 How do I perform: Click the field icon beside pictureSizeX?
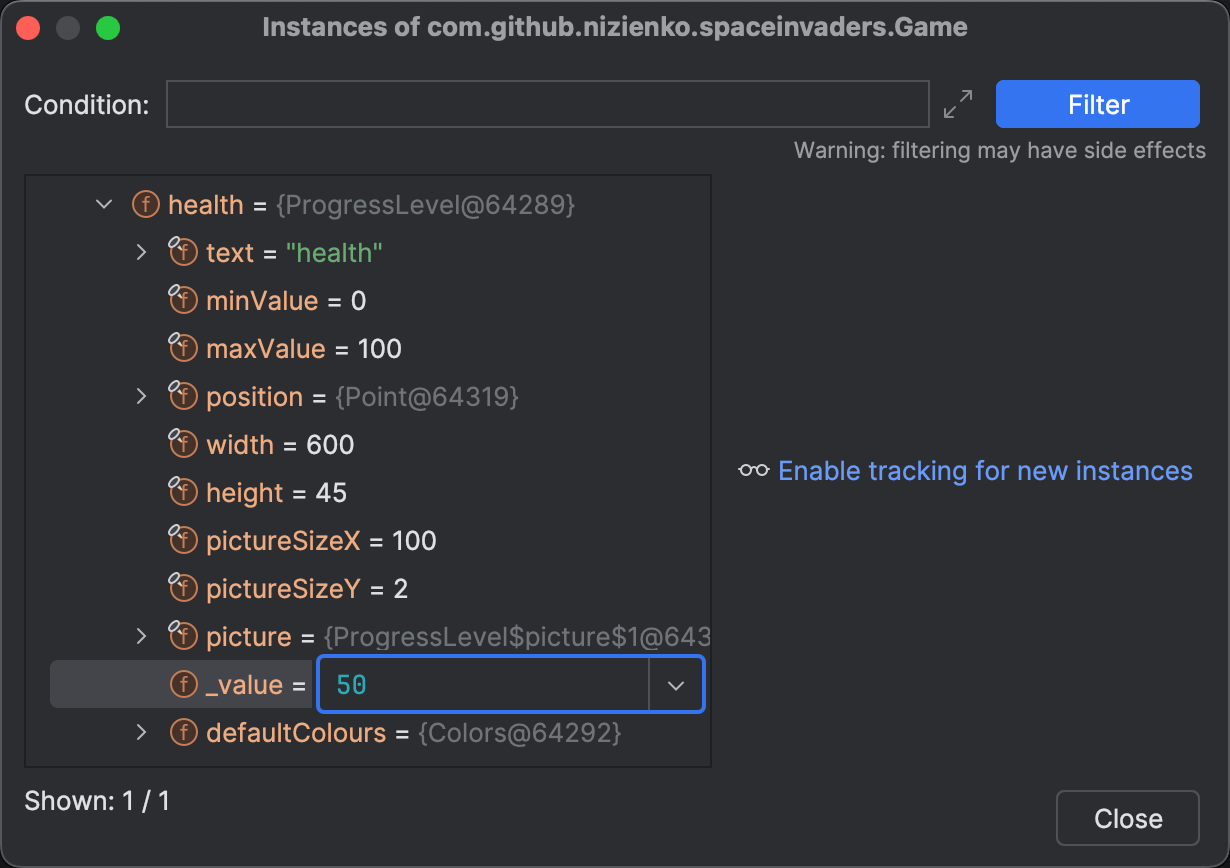tap(183, 541)
